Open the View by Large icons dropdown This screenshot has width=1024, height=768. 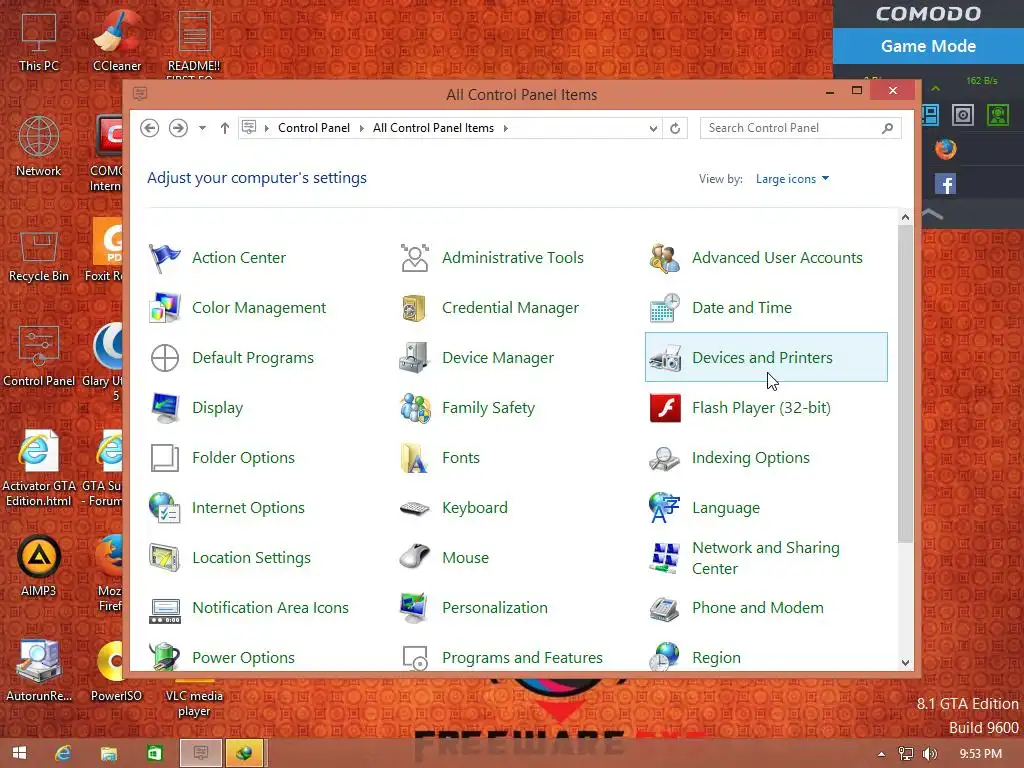[792, 179]
